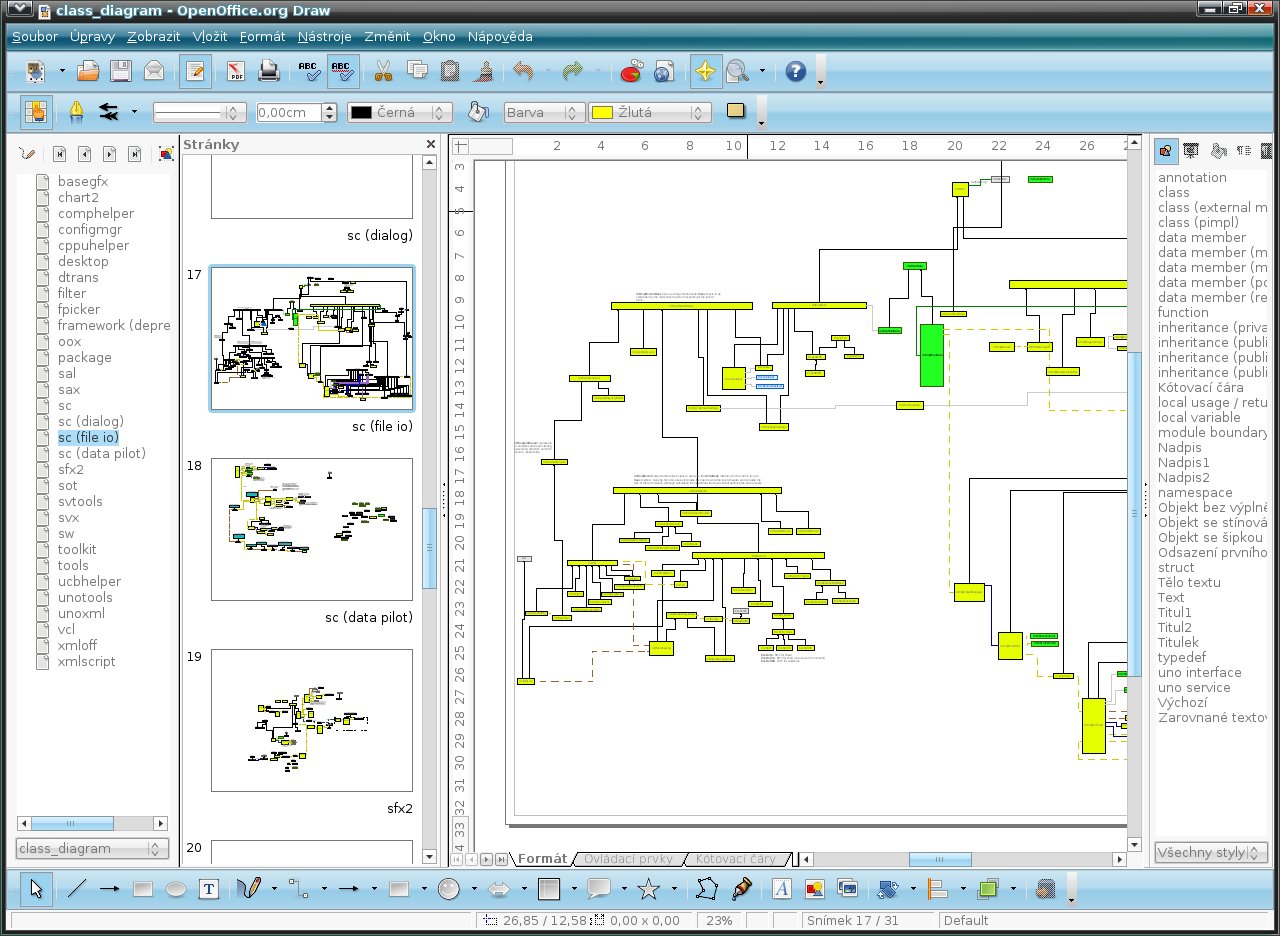The image size is (1280, 936).
Task: Open the Všechny styly filter dropdown
Action: click(1211, 852)
